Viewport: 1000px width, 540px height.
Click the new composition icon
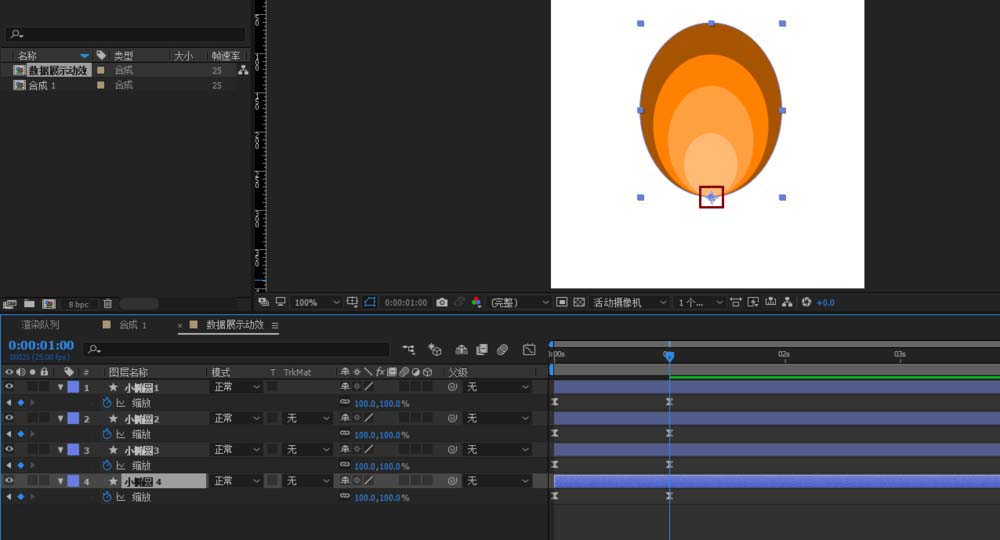pos(49,304)
